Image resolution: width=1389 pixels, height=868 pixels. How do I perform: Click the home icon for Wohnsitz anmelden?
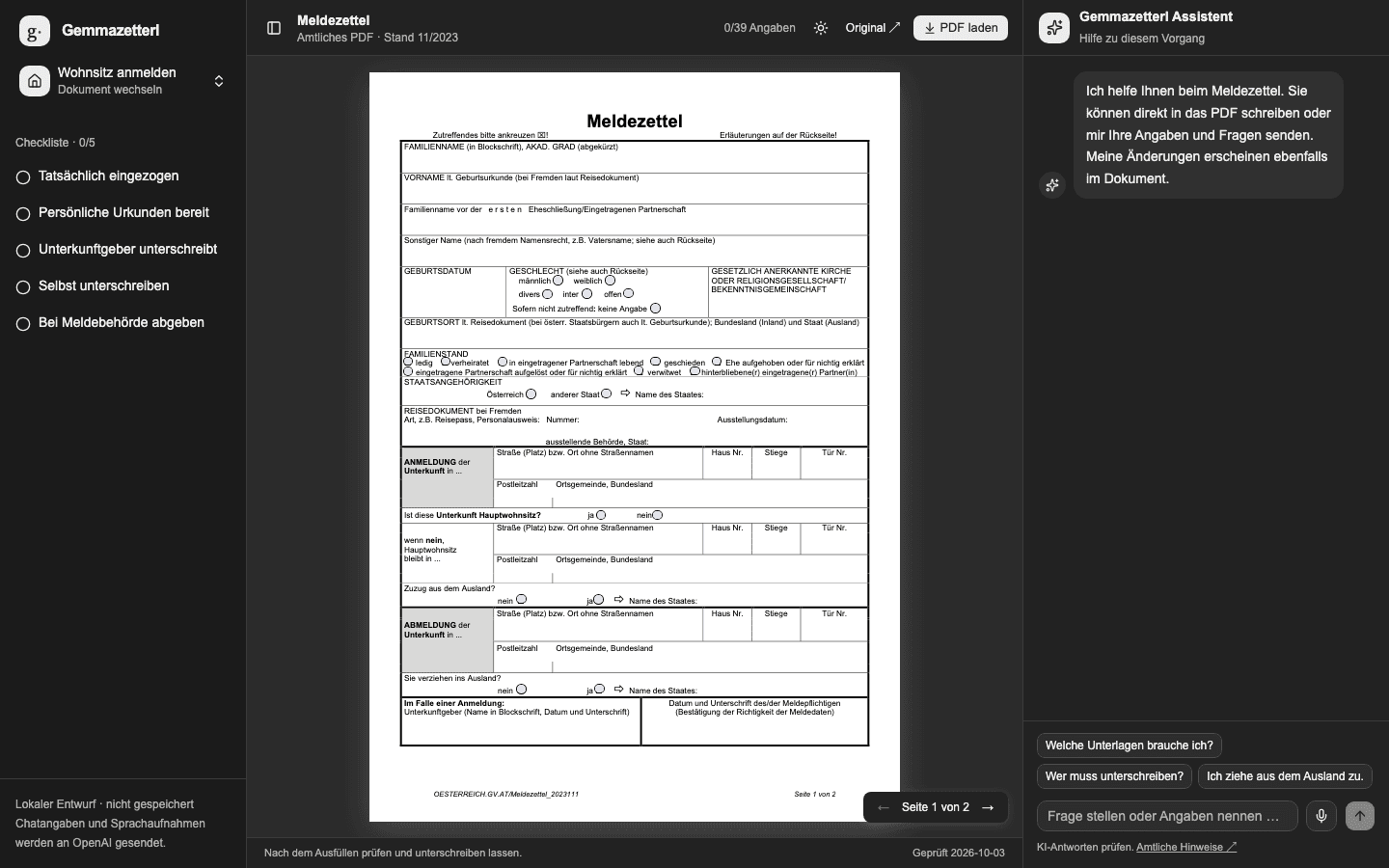[35, 81]
